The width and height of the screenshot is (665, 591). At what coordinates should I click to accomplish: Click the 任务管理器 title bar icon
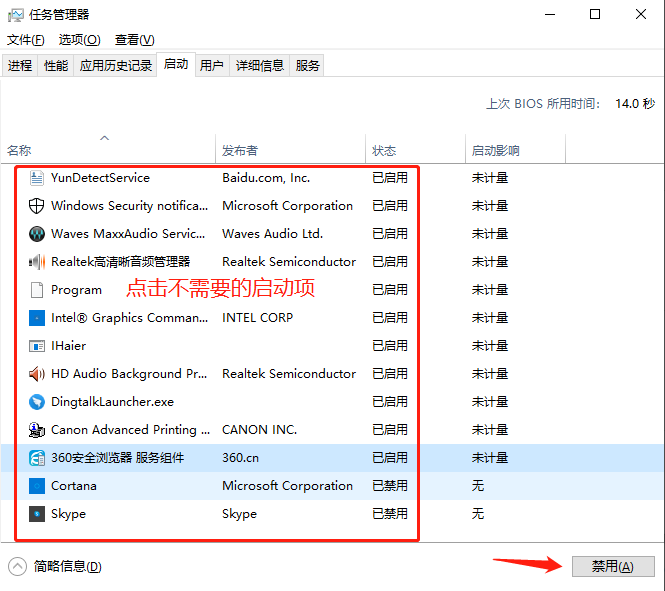[x=16, y=15]
